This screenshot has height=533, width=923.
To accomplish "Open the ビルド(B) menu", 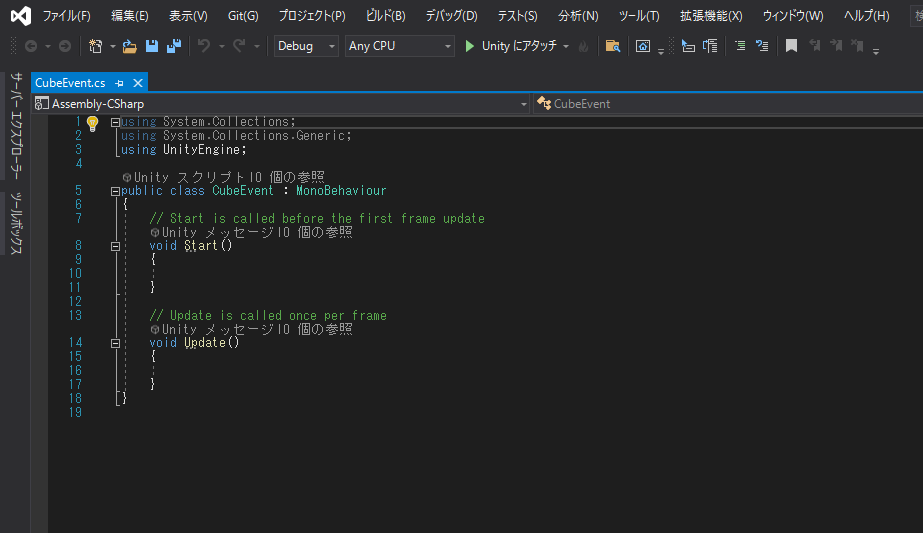I will click(386, 16).
